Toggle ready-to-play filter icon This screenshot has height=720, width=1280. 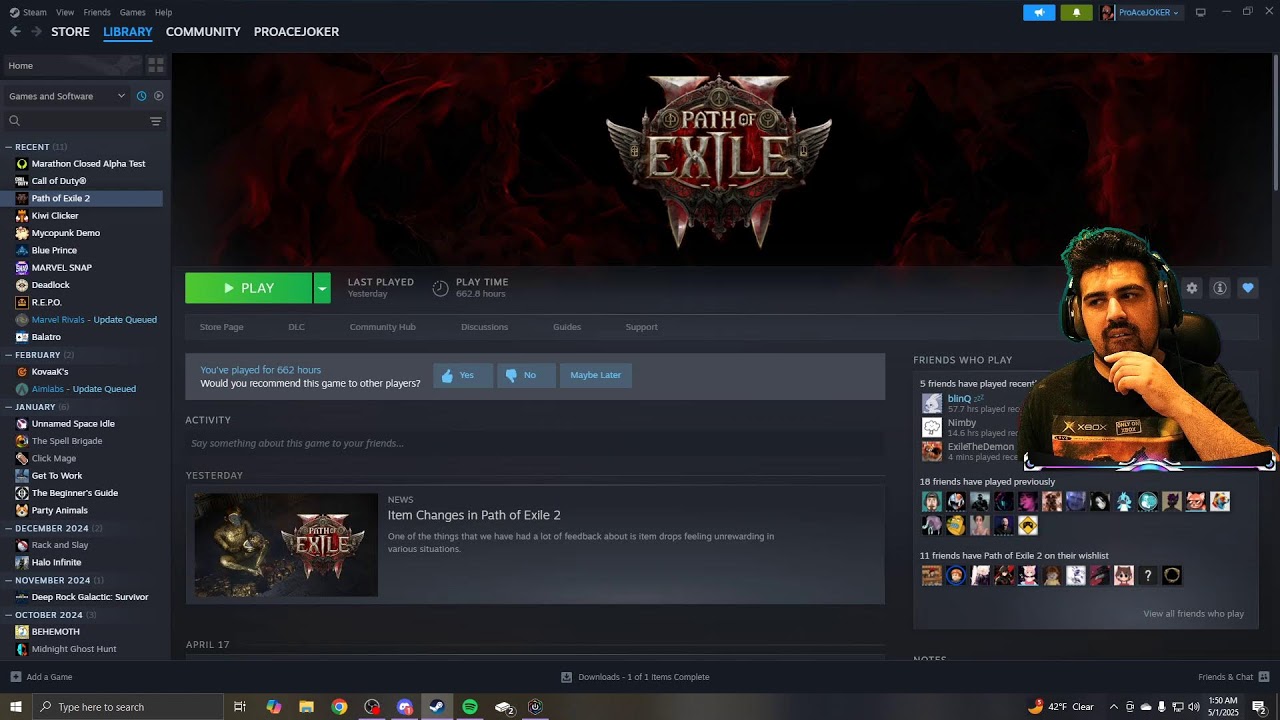click(158, 96)
